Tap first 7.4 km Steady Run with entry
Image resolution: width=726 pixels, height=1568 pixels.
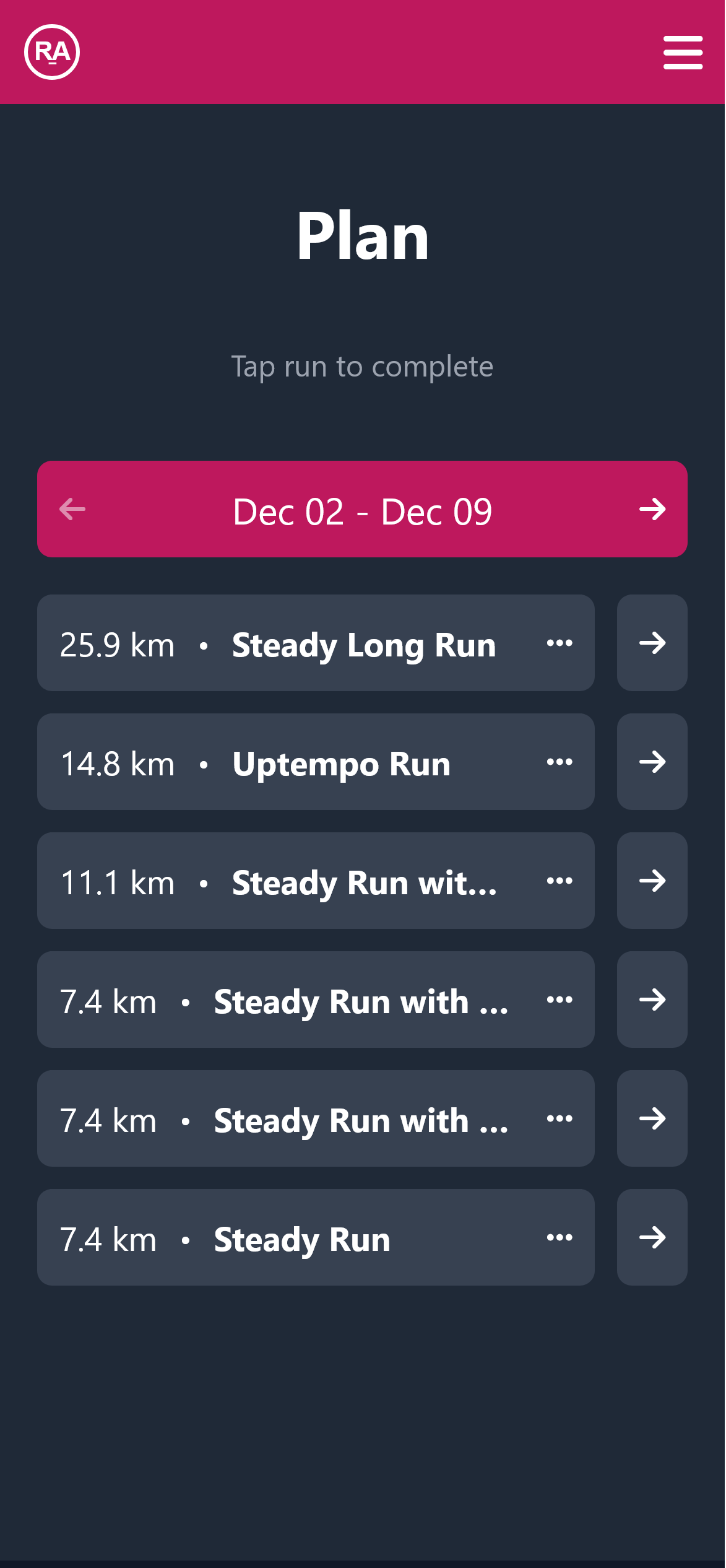tap(316, 1000)
